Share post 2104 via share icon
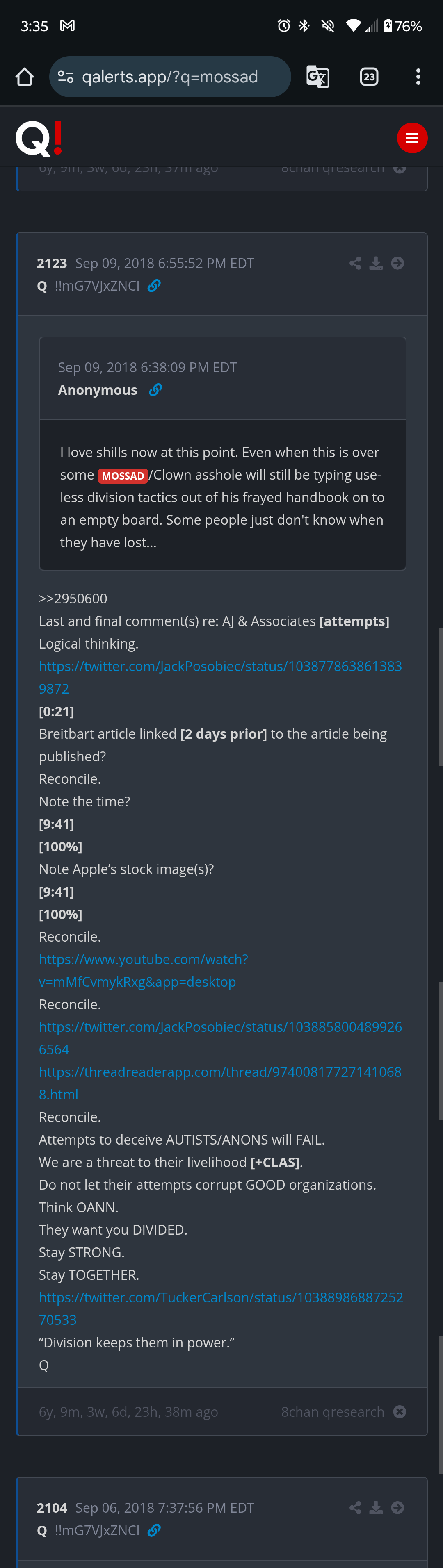Screen dimensions: 443x1568 [x=355, y=1507]
